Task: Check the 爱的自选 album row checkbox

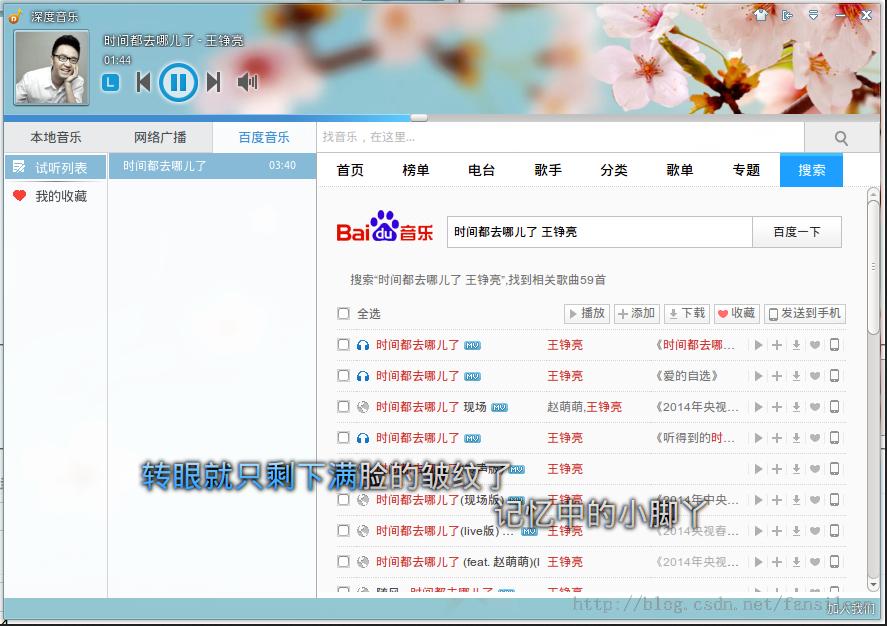Action: pyautogui.click(x=343, y=375)
